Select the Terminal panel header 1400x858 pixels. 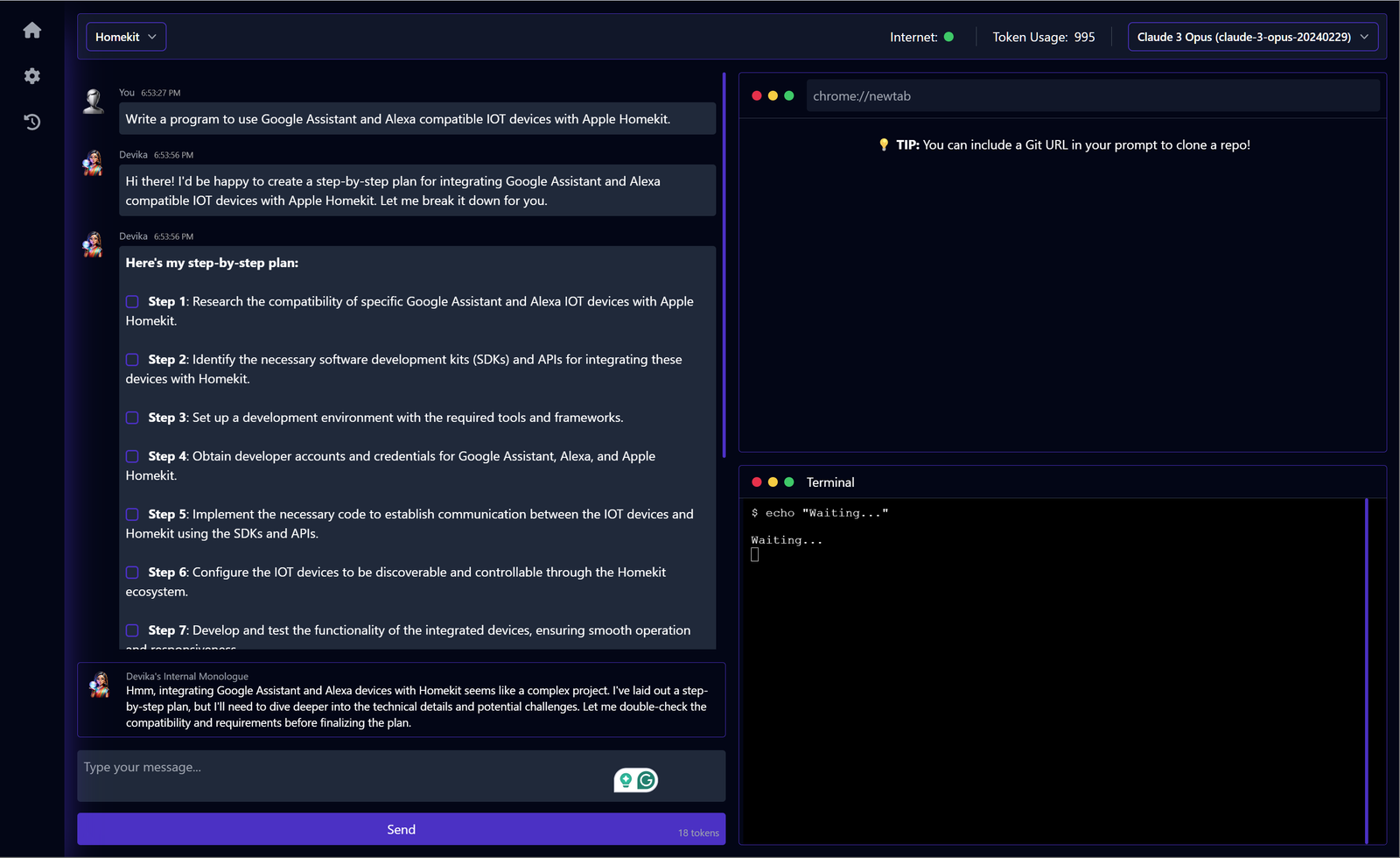click(829, 482)
